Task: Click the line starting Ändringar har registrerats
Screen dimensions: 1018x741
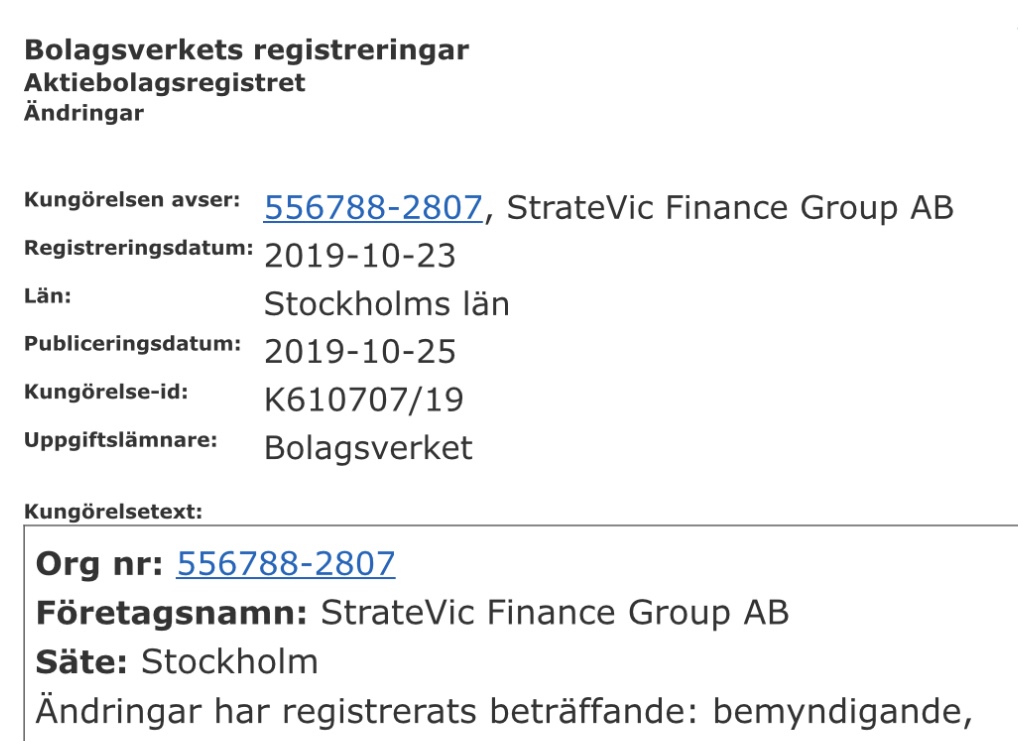Action: 504,711
